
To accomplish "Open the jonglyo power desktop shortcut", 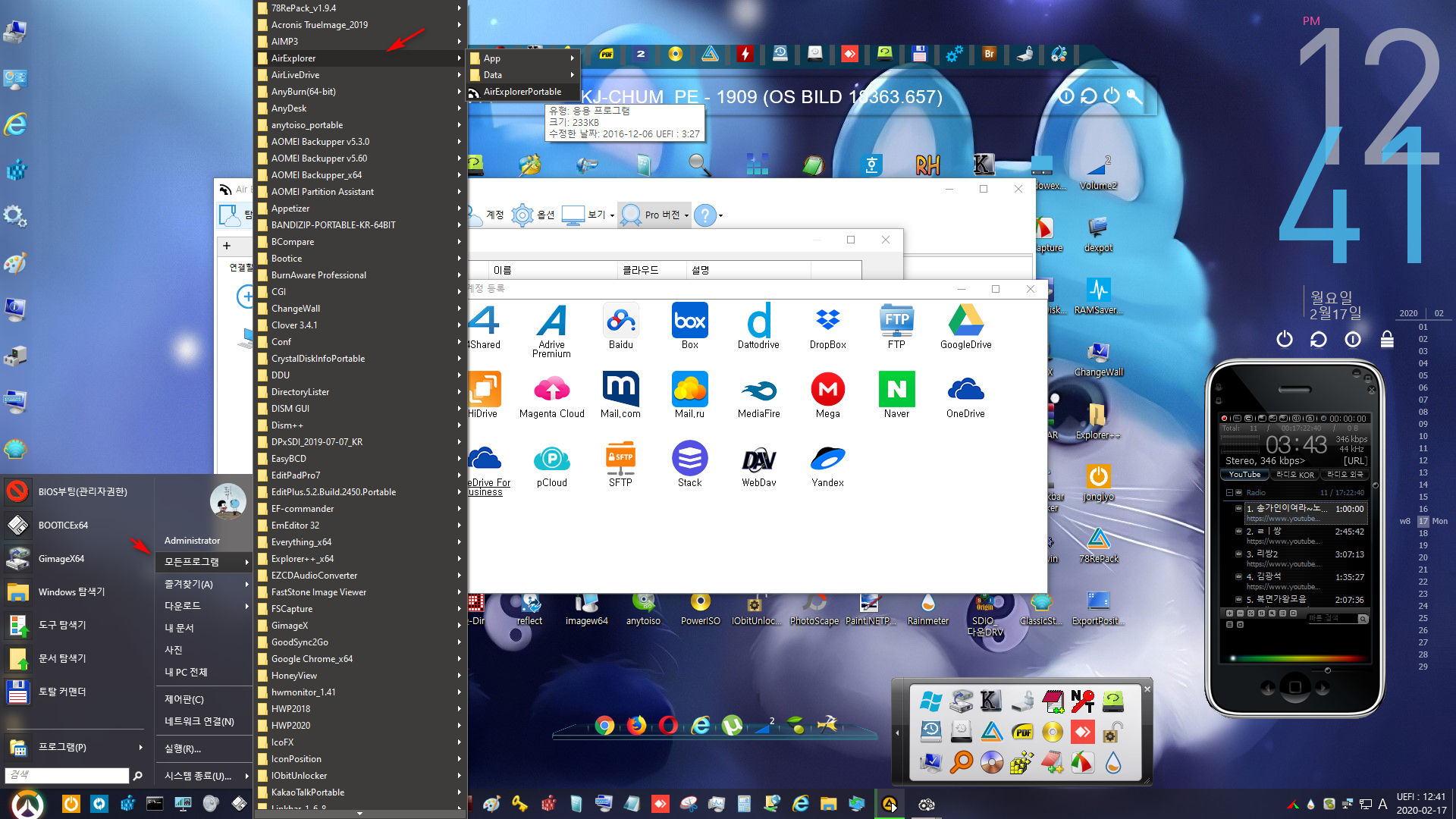I will (x=1098, y=482).
